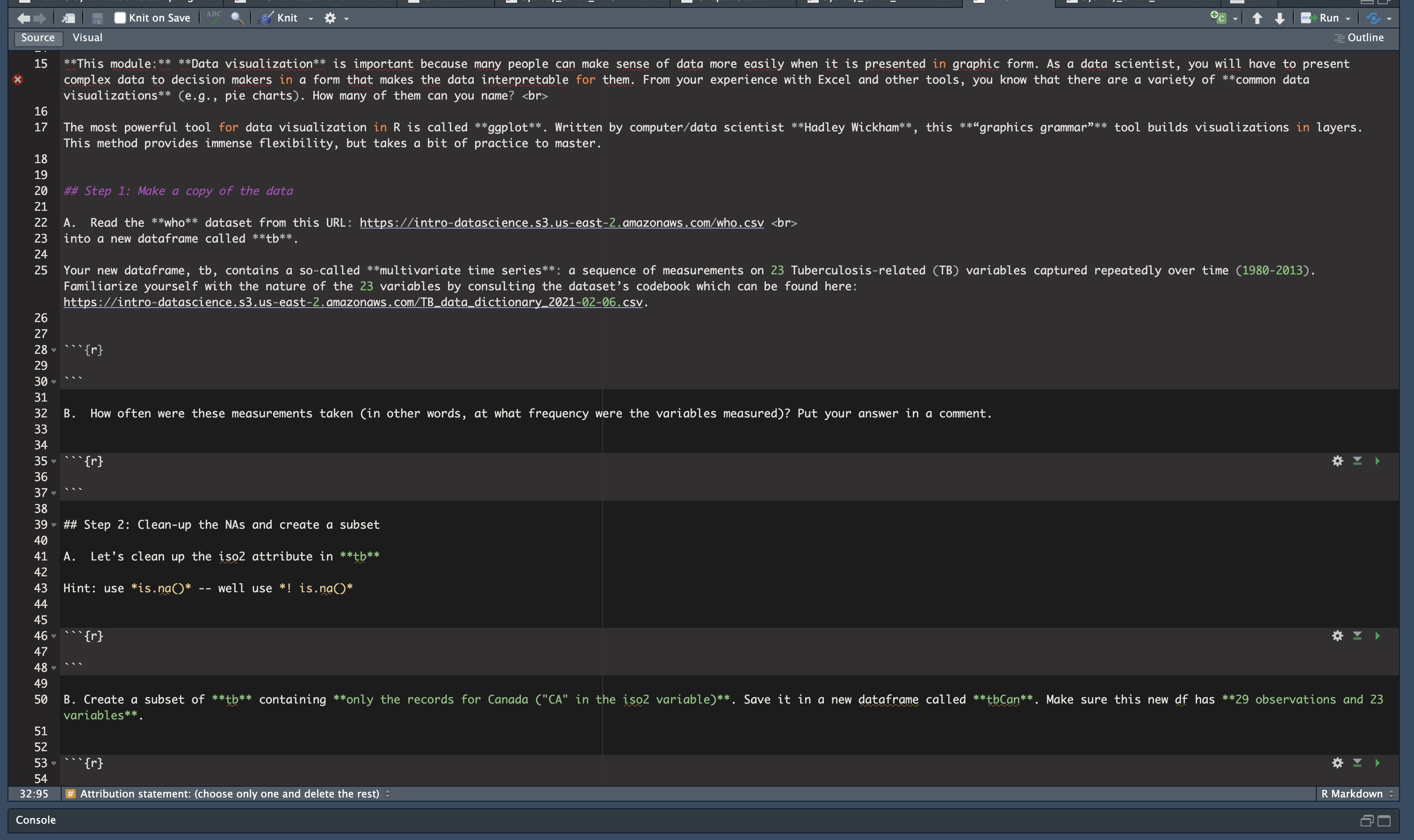The image size is (1414, 840).
Task: Enable the Knit on Save checkbox
Action: (x=121, y=18)
